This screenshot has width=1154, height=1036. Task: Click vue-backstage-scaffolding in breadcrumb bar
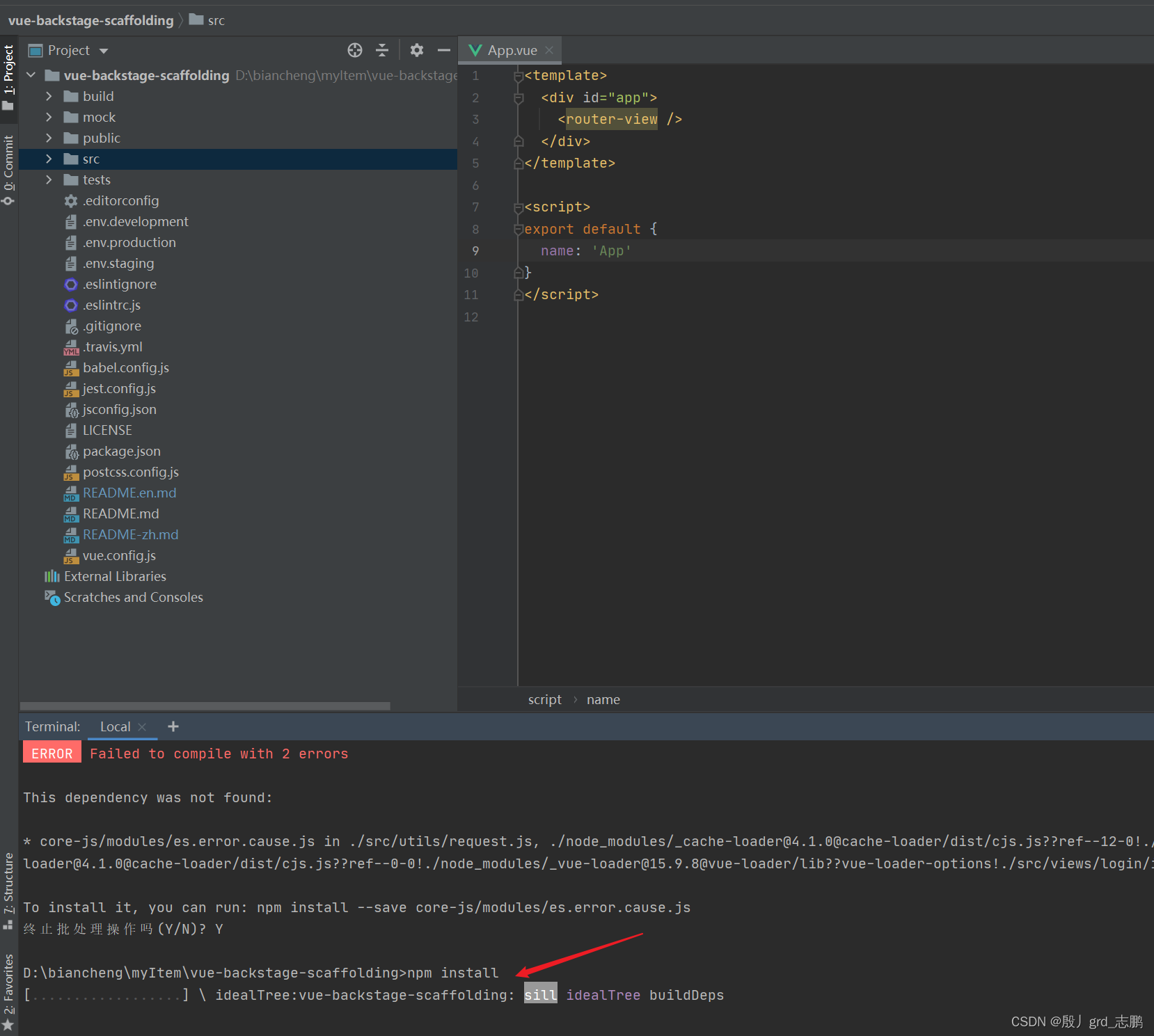[90, 20]
